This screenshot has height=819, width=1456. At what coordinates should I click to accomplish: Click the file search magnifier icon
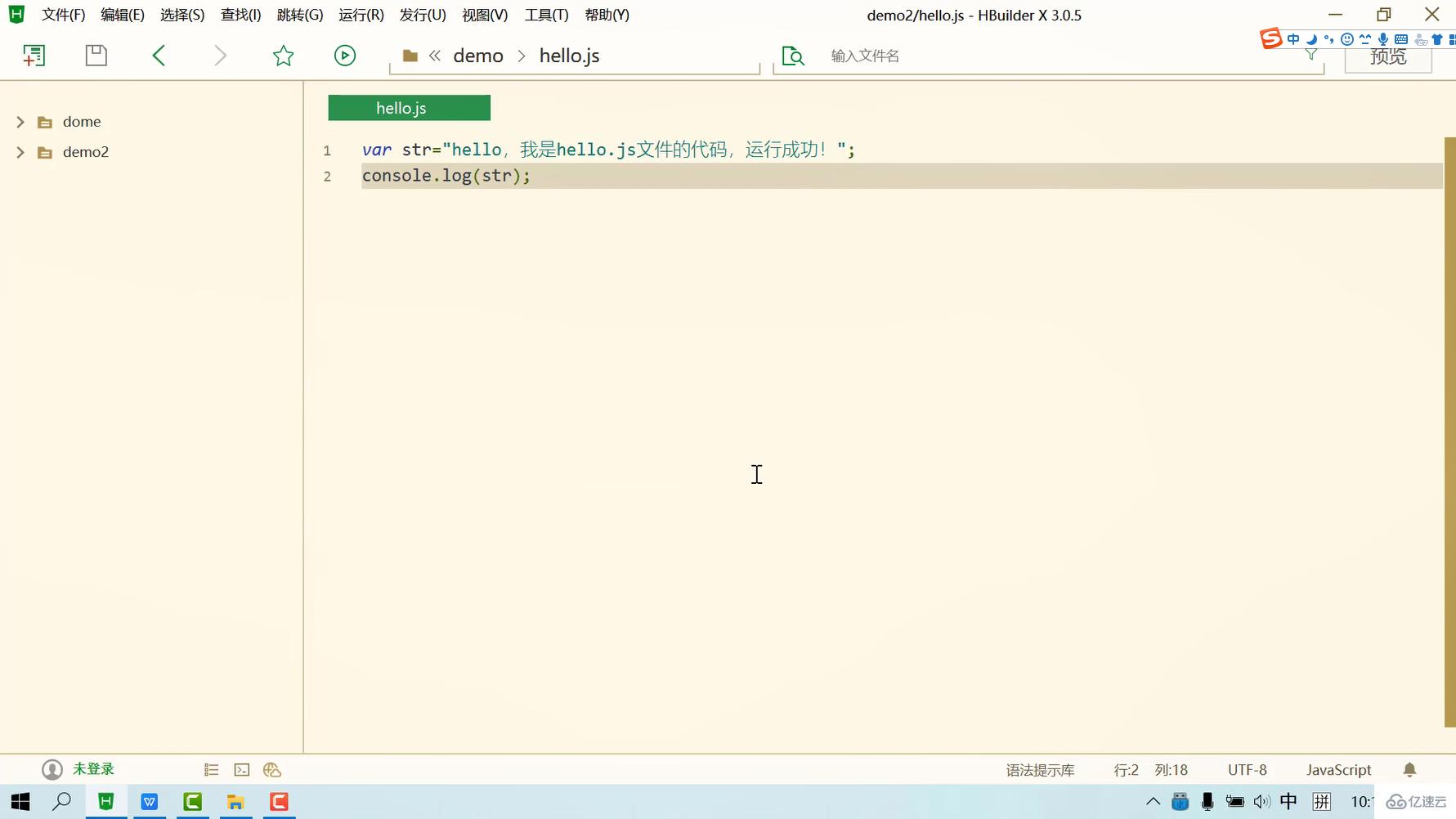coord(793,56)
